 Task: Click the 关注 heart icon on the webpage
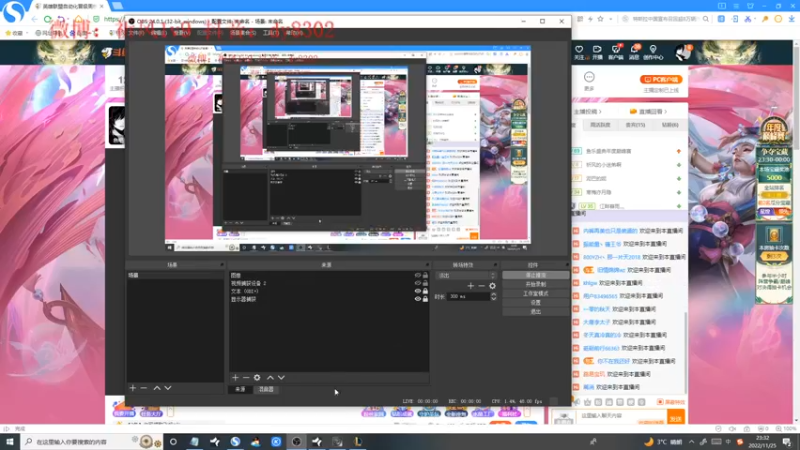579,50
